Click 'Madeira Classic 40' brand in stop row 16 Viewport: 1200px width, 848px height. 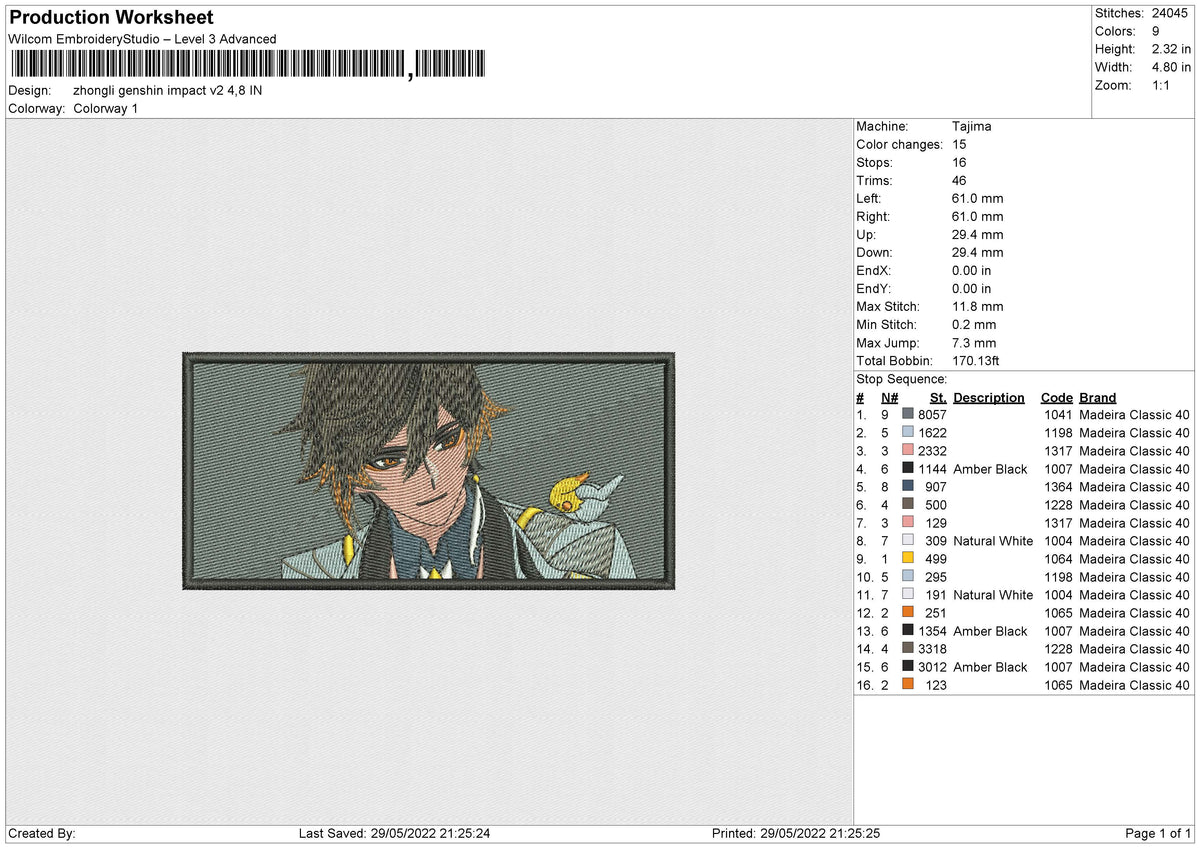coord(1135,685)
